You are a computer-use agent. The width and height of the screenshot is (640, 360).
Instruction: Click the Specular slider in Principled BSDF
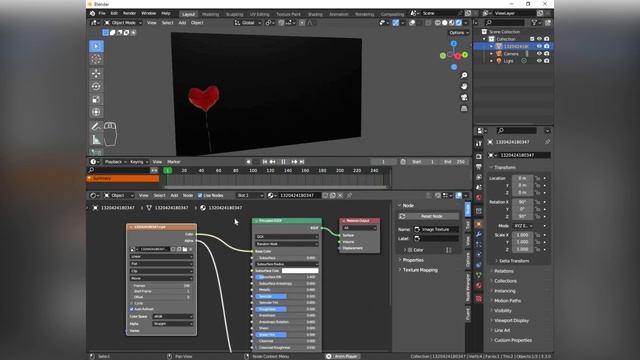[286, 296]
